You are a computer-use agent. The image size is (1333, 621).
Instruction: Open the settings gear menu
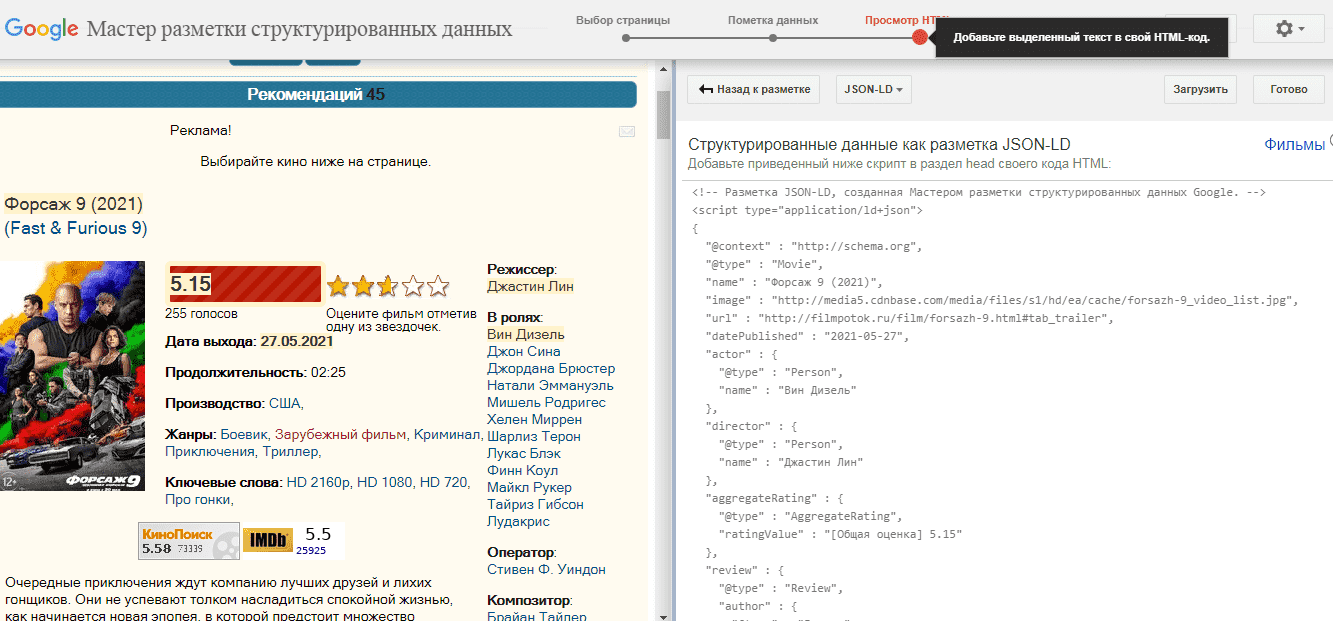[x=1291, y=29]
